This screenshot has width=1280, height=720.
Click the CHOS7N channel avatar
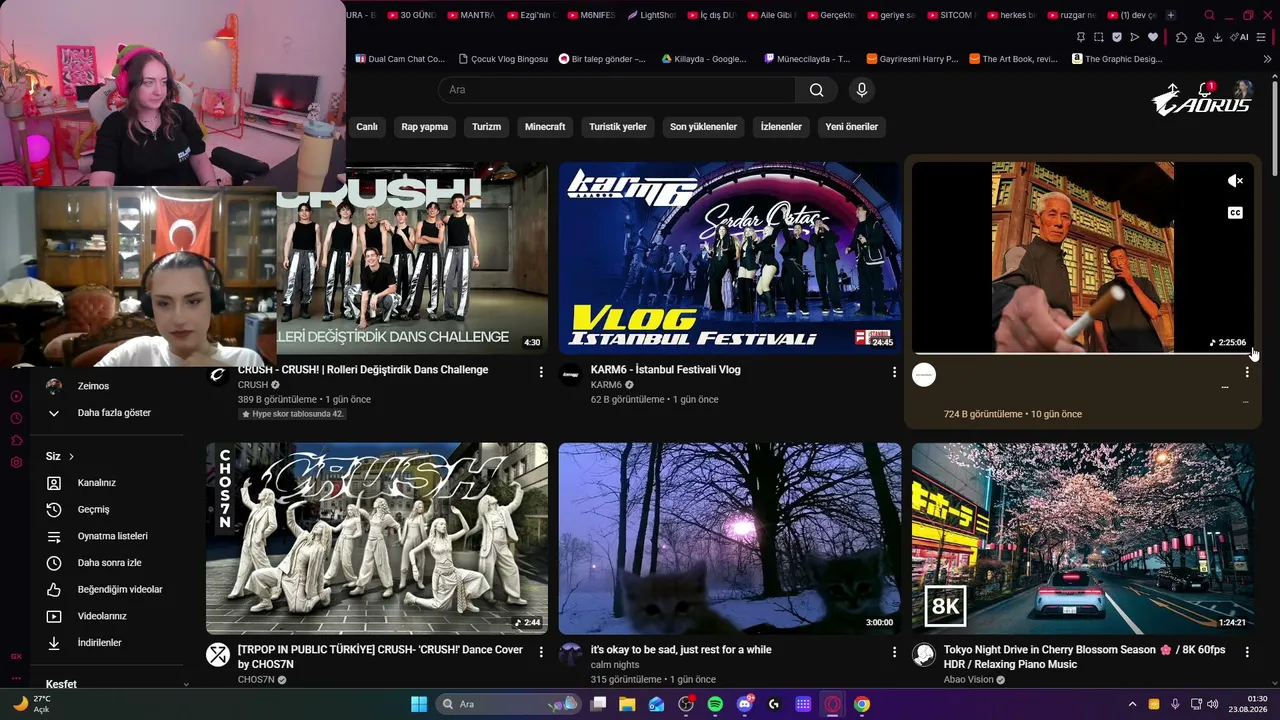218,655
